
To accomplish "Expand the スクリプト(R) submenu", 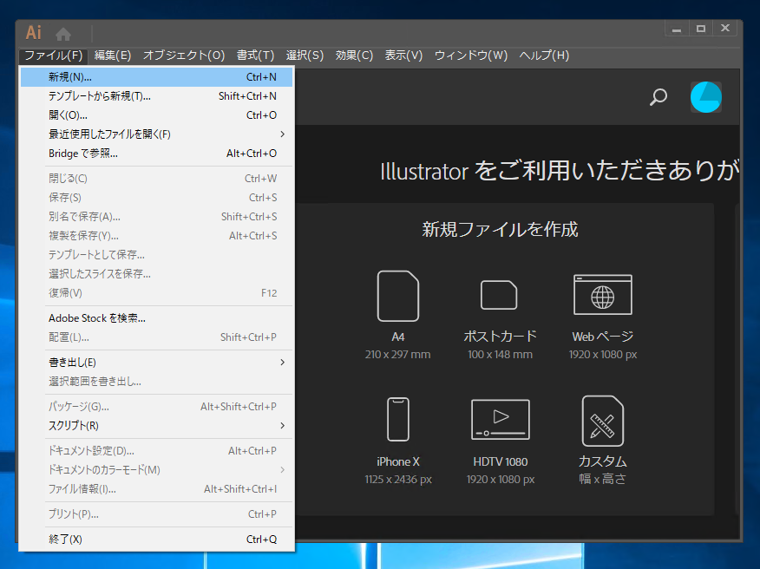I will click(157, 426).
